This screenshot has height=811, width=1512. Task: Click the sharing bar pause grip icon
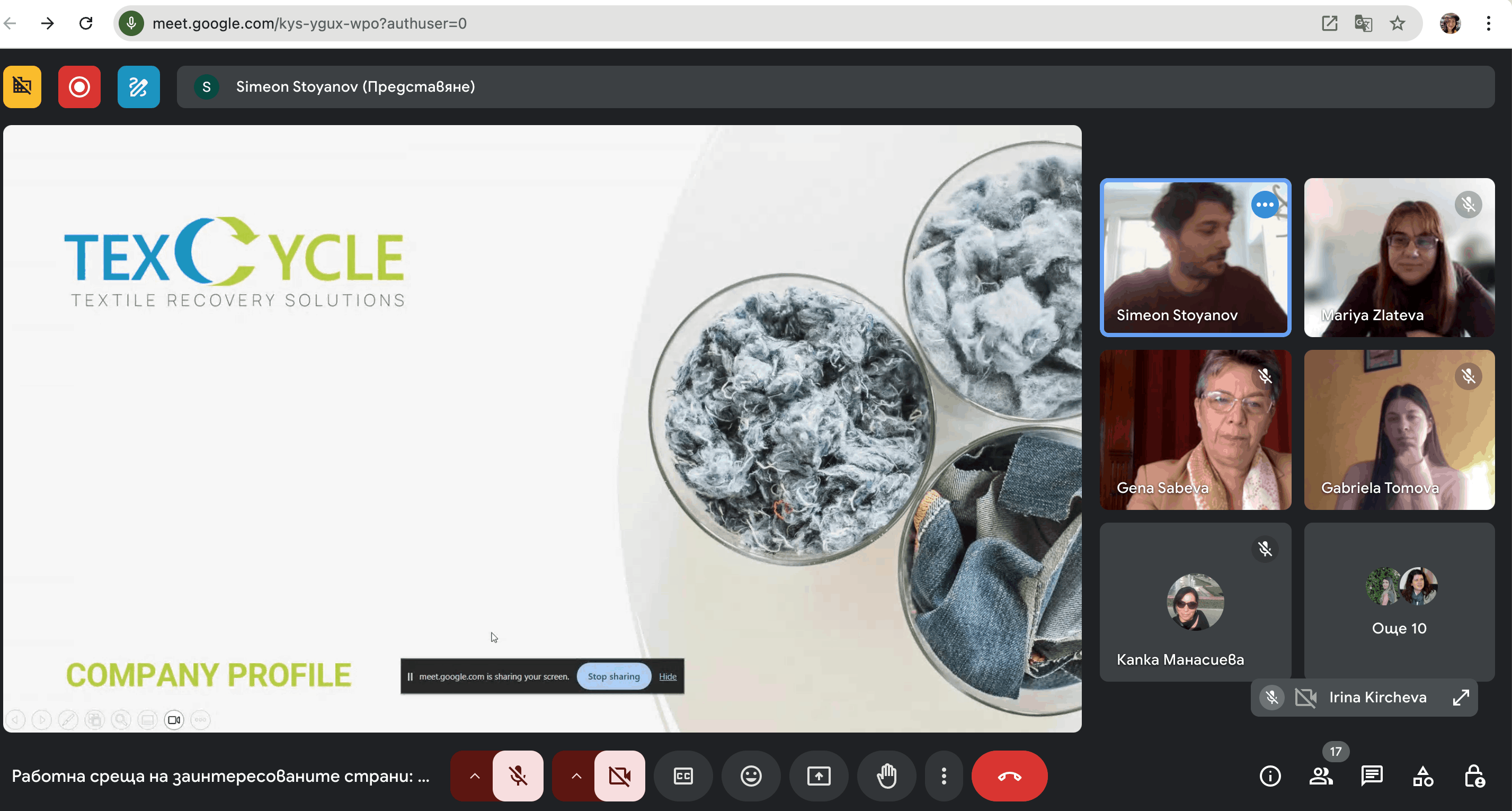pyautogui.click(x=410, y=676)
